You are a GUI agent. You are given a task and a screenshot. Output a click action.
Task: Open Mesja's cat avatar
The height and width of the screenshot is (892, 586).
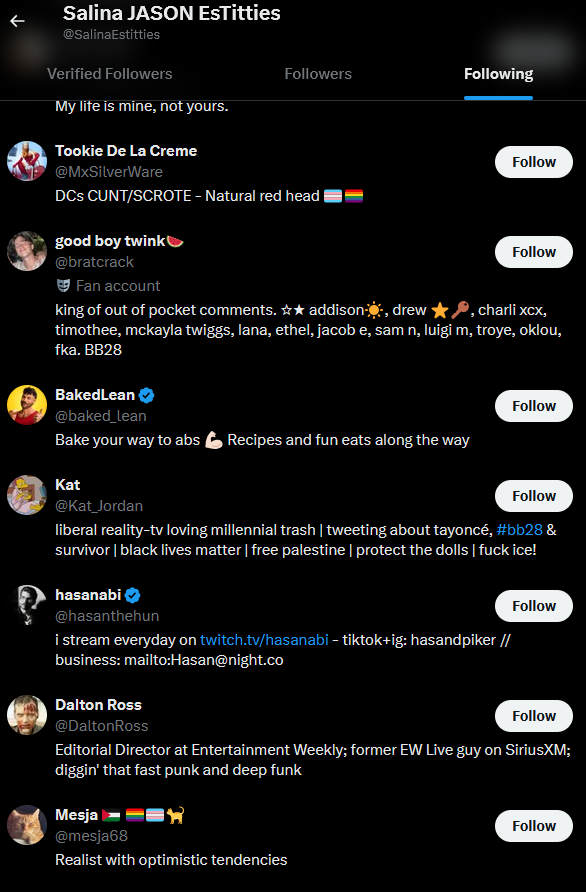(x=27, y=824)
